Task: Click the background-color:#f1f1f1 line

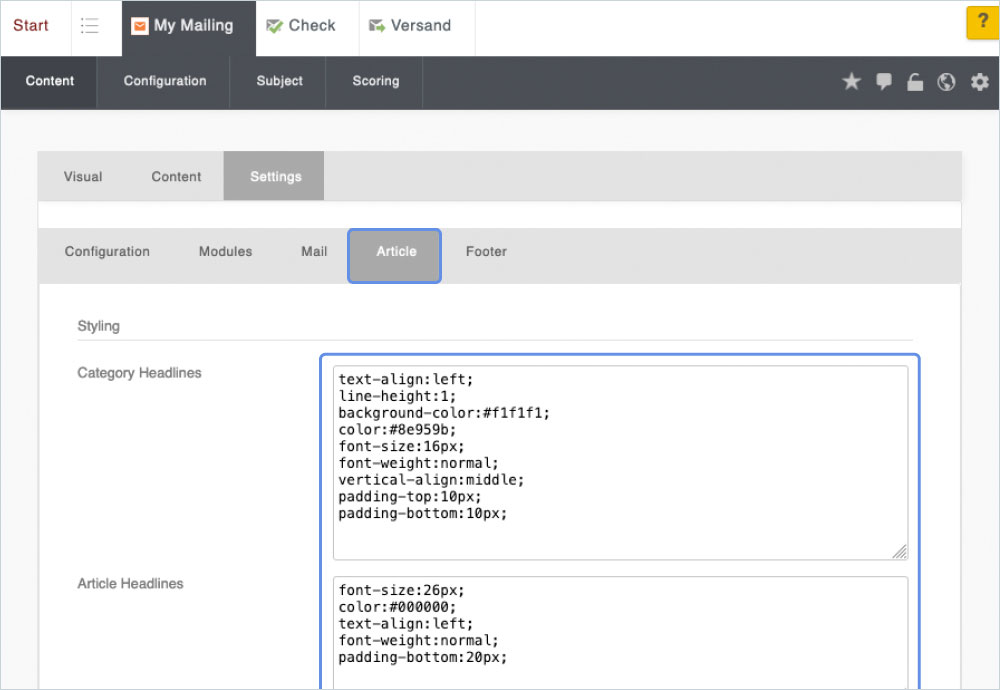Action: tap(444, 413)
